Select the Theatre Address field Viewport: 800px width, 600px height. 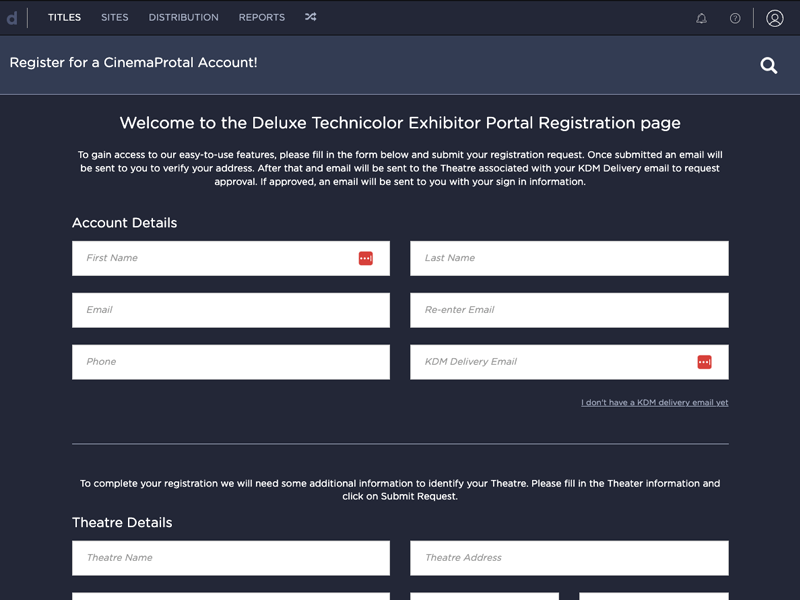569,558
